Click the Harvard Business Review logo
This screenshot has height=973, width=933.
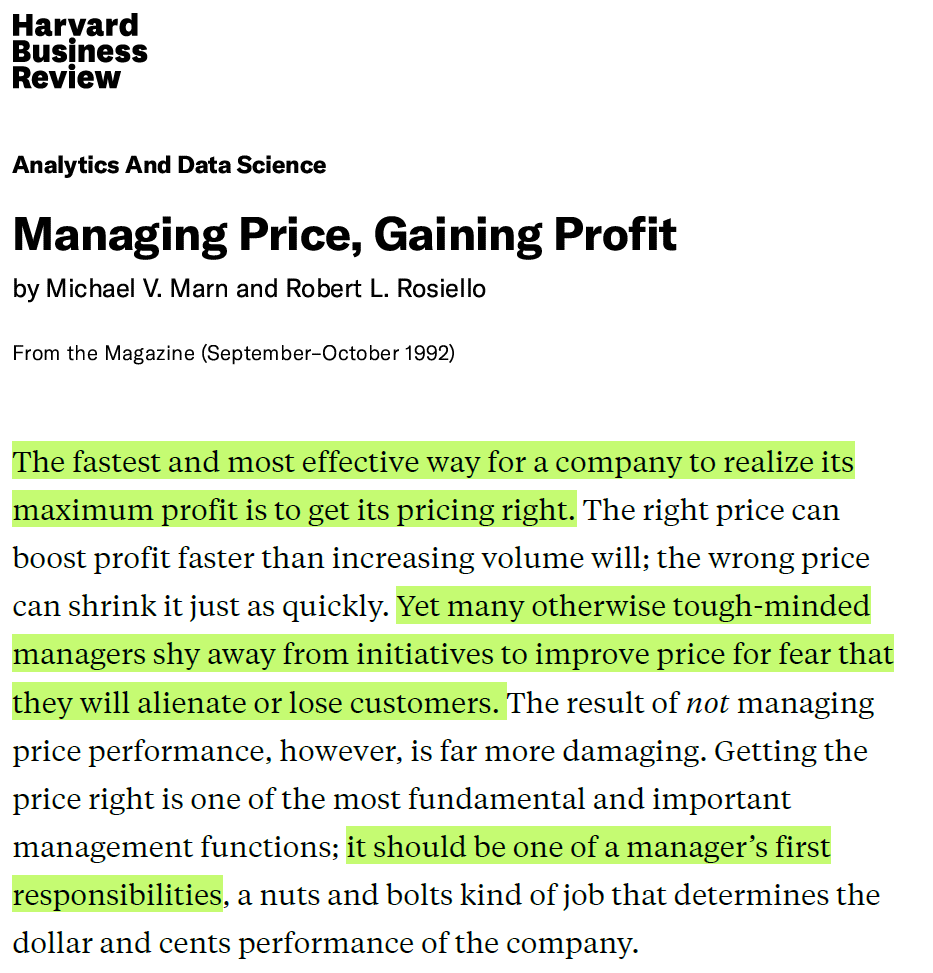(79, 52)
